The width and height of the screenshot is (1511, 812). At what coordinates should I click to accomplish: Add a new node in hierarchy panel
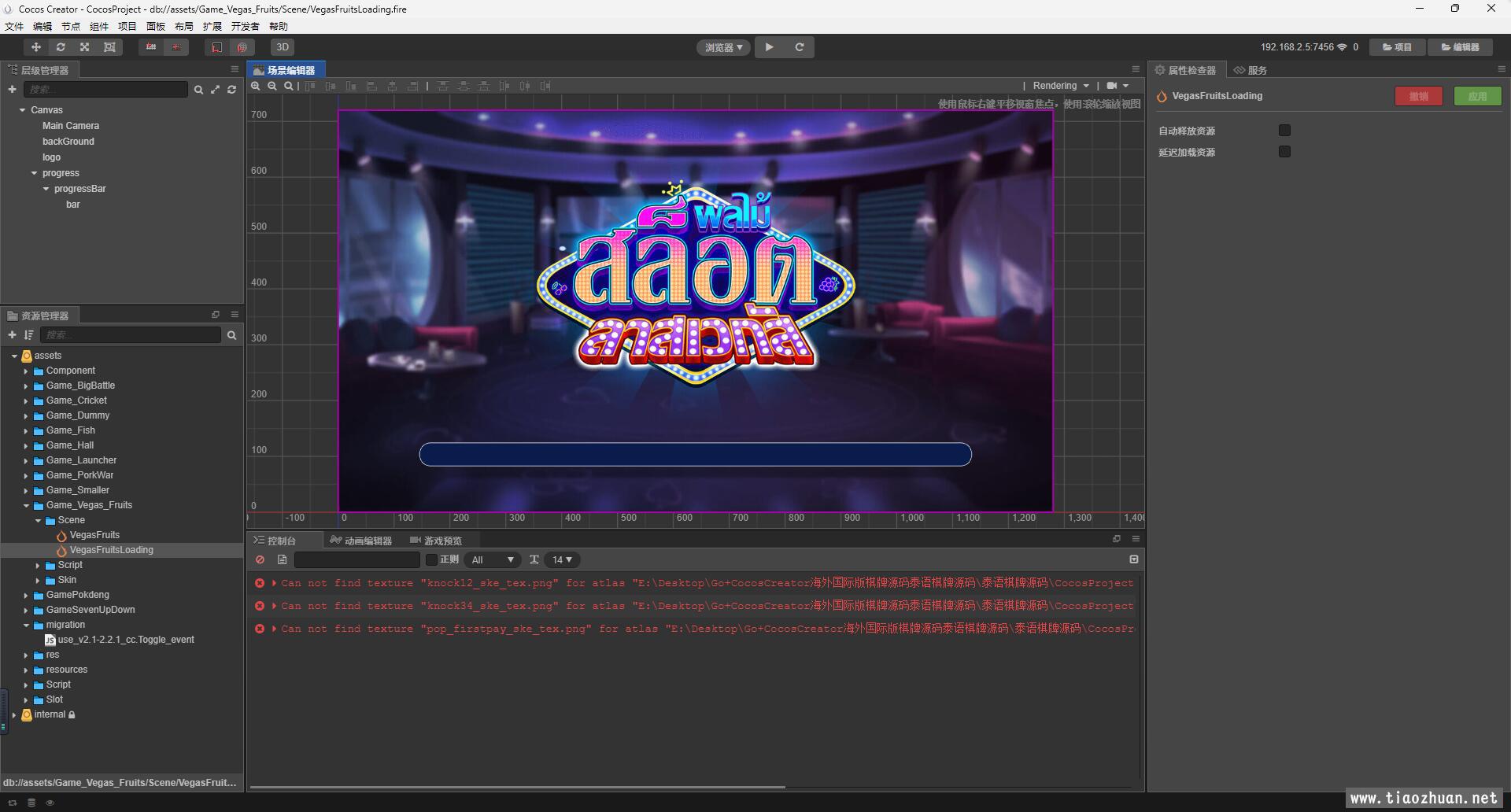point(12,90)
